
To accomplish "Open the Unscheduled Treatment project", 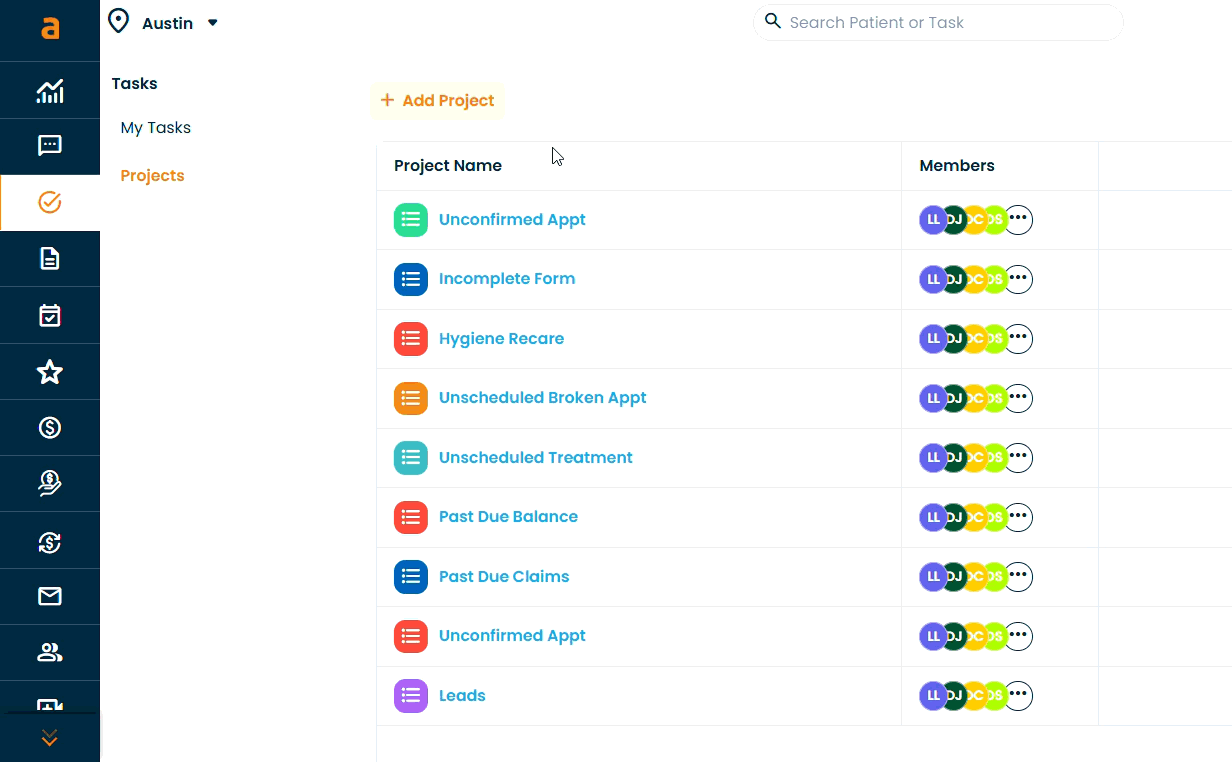I will [535, 458].
